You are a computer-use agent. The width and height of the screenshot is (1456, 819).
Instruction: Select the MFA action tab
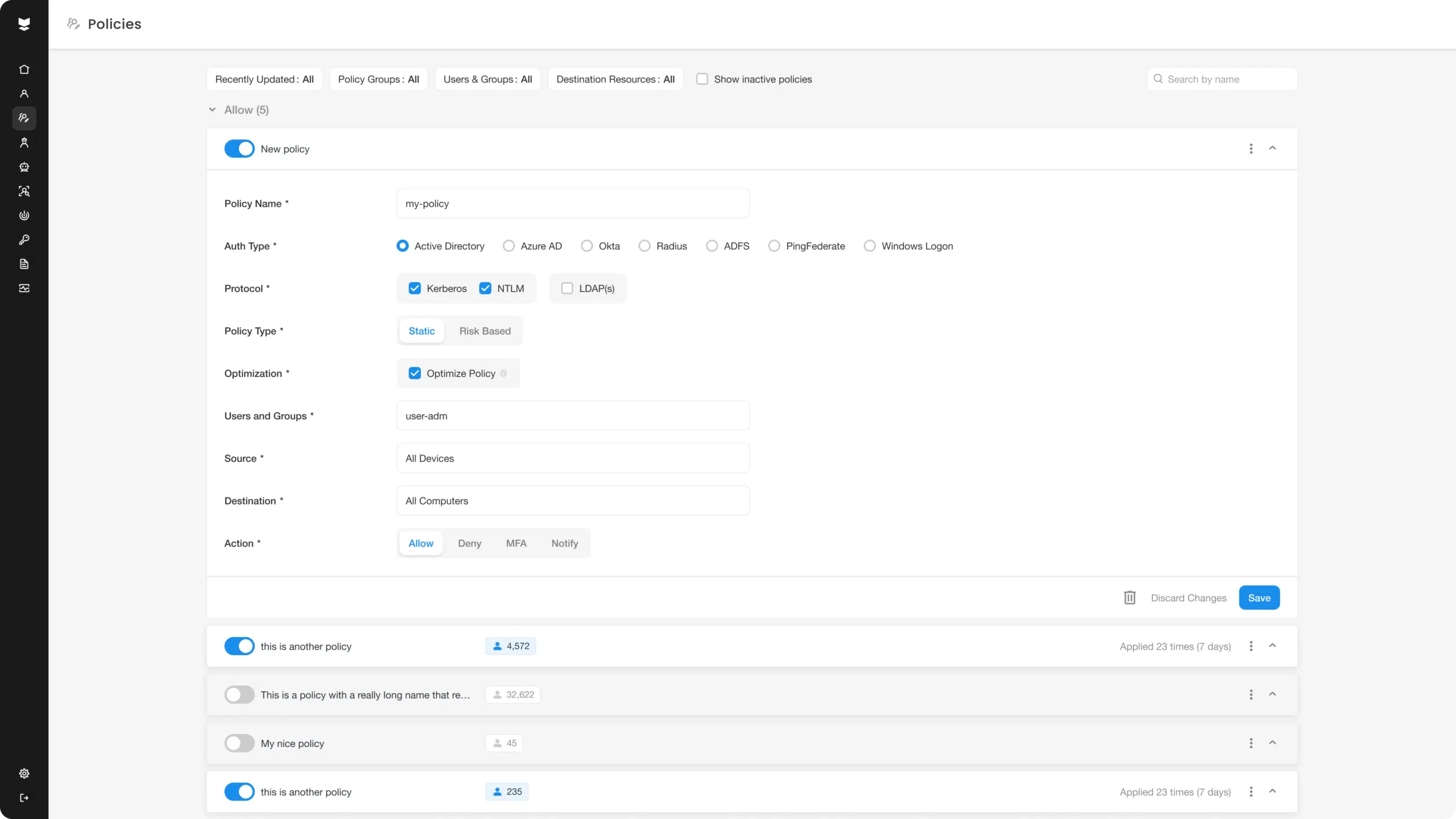click(516, 543)
